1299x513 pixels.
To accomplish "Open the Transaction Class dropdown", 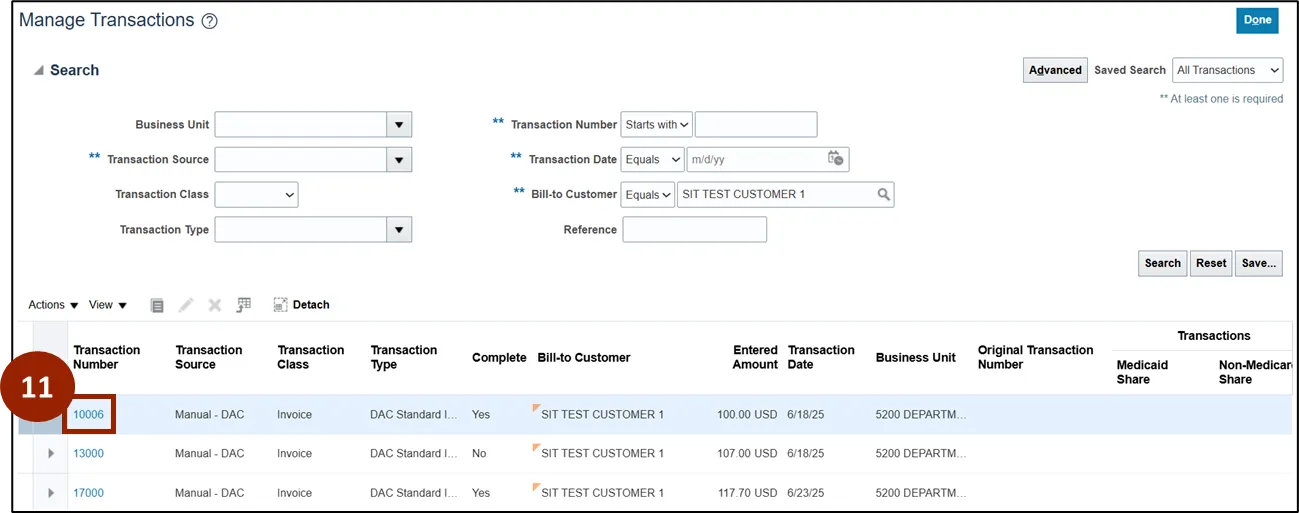I will tap(257, 194).
